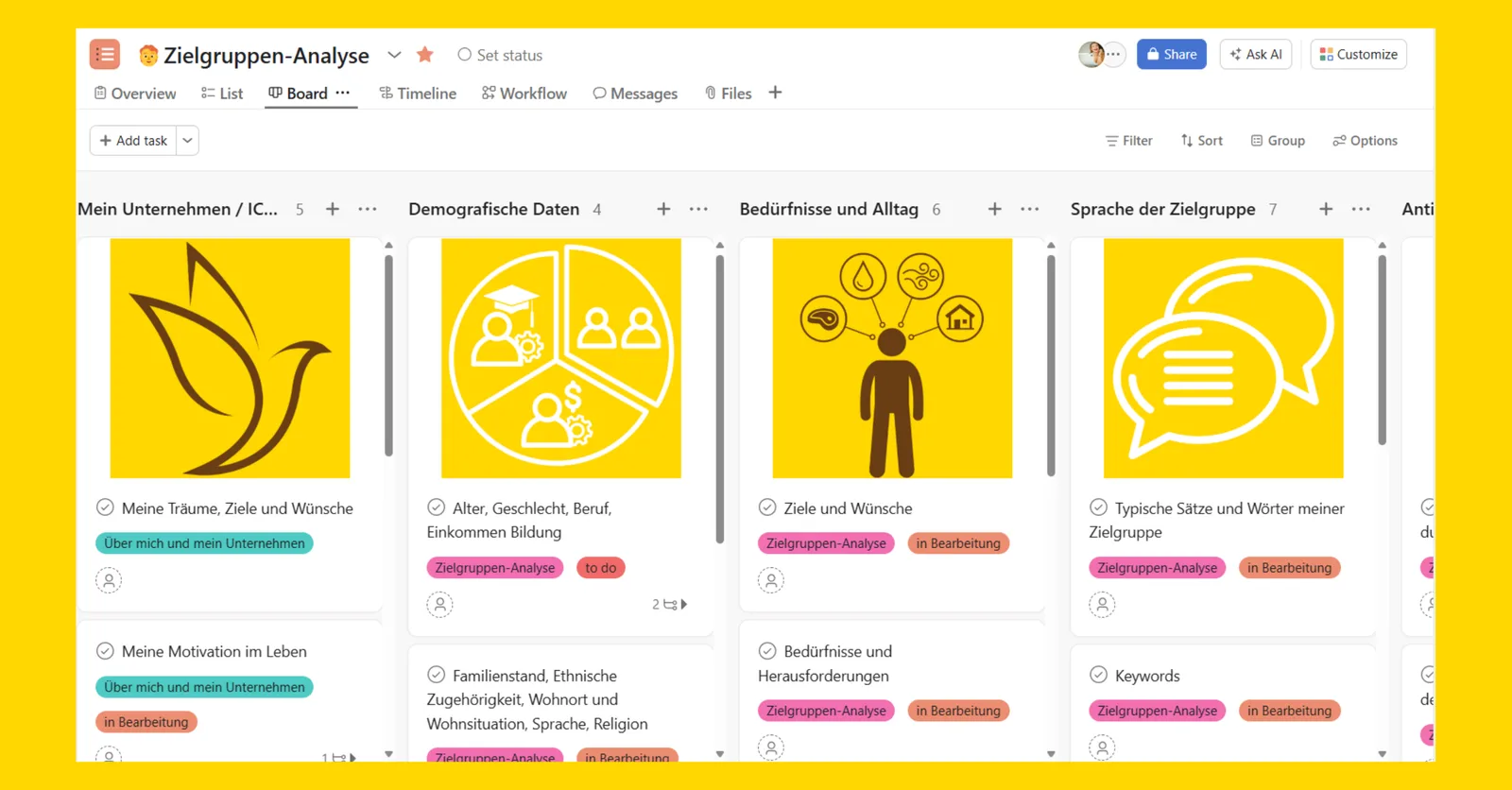Click the Share button
Screen dimensions: 1512x790
click(1172, 54)
